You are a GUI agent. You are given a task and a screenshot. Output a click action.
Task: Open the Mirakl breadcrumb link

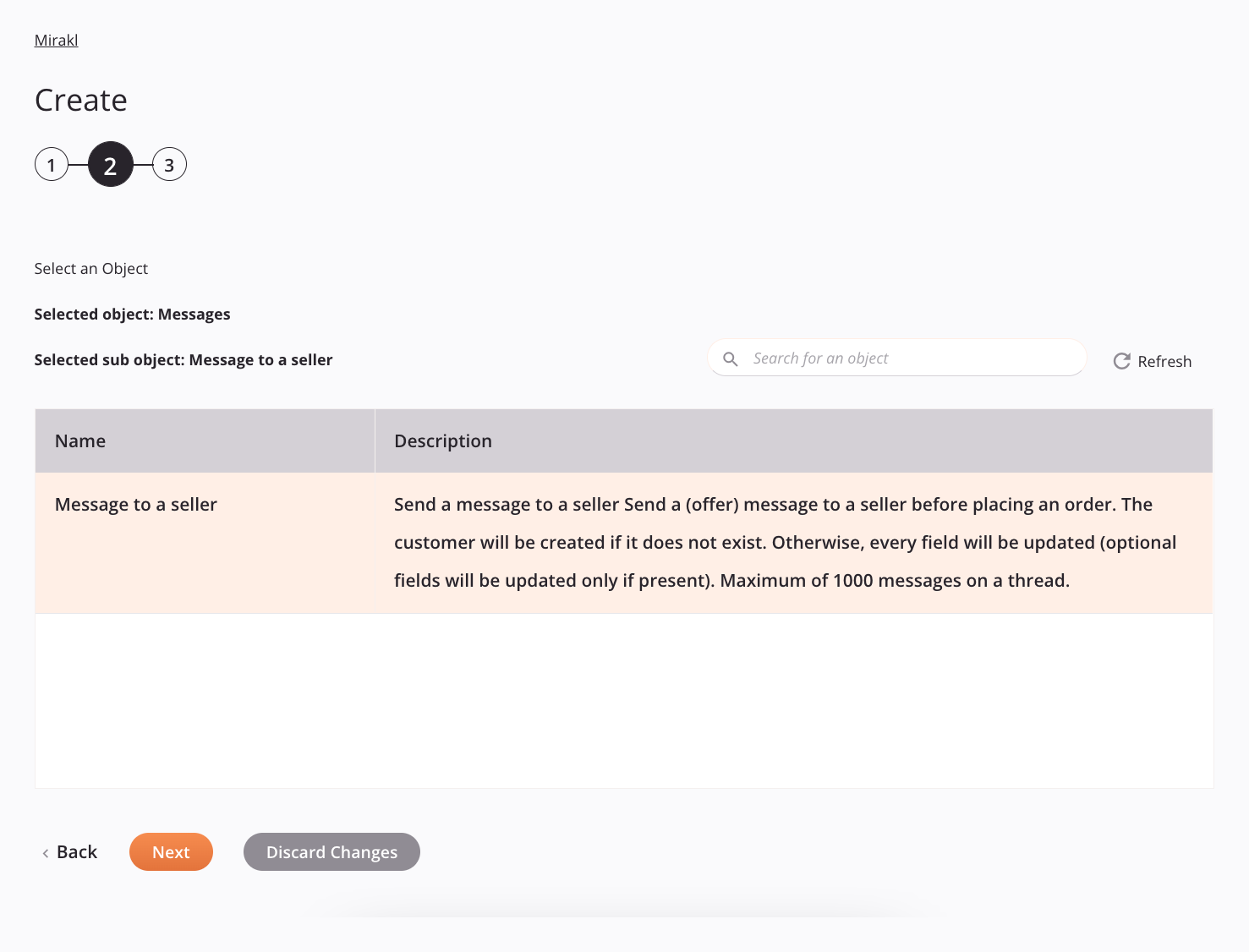pyautogui.click(x=56, y=41)
